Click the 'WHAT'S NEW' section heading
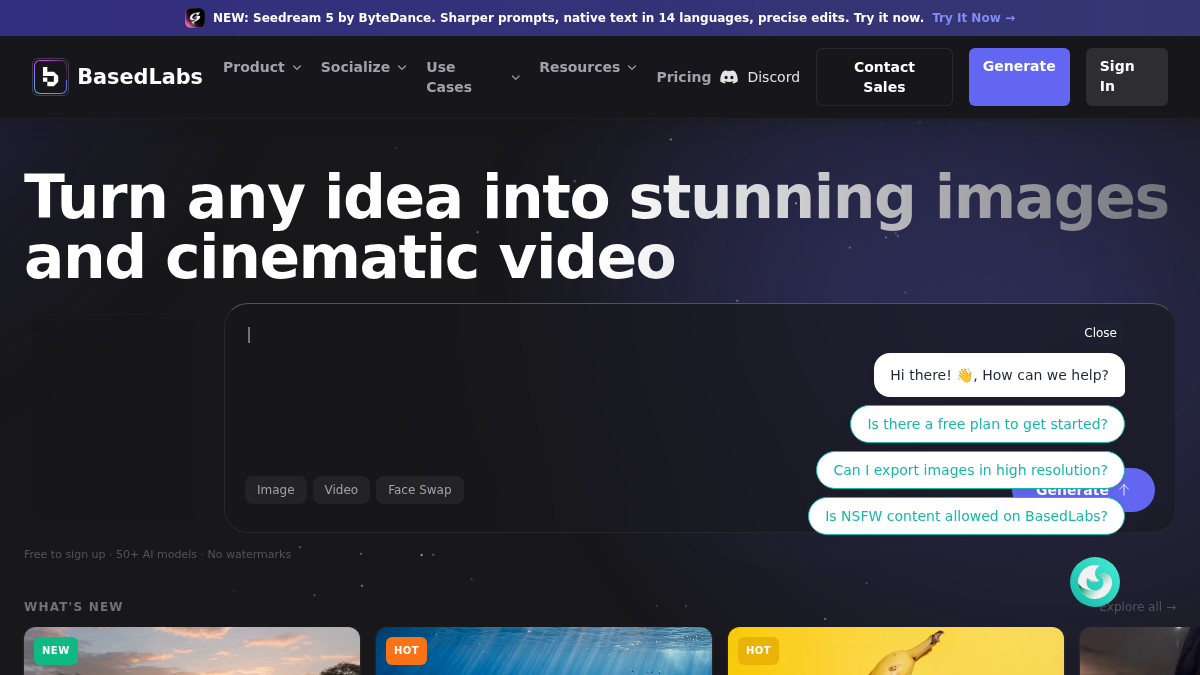Viewport: 1200px width, 675px height. click(x=74, y=607)
